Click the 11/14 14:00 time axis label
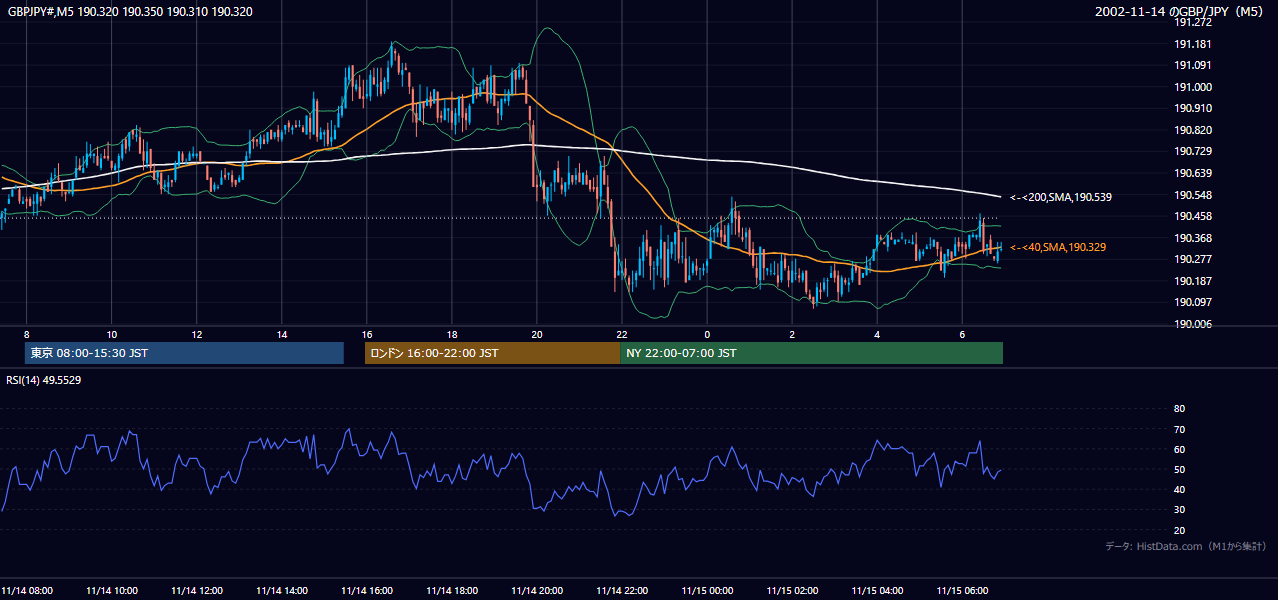 (x=282, y=590)
